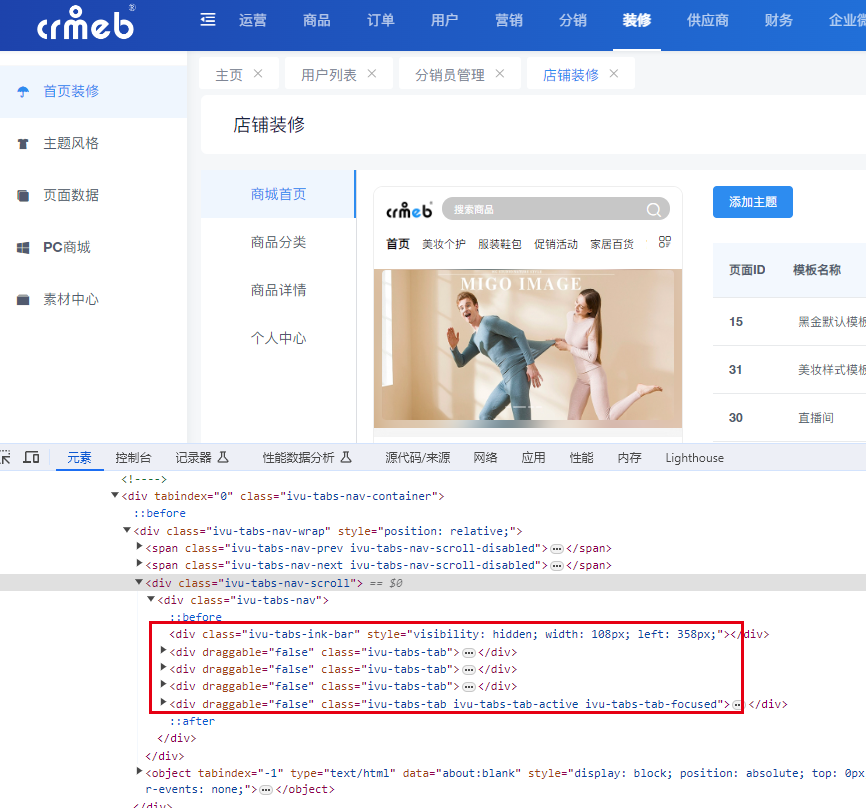The image size is (866, 808).
Task: Collapse the sidebar with the menu fold icon
Action: pyautogui.click(x=208, y=20)
